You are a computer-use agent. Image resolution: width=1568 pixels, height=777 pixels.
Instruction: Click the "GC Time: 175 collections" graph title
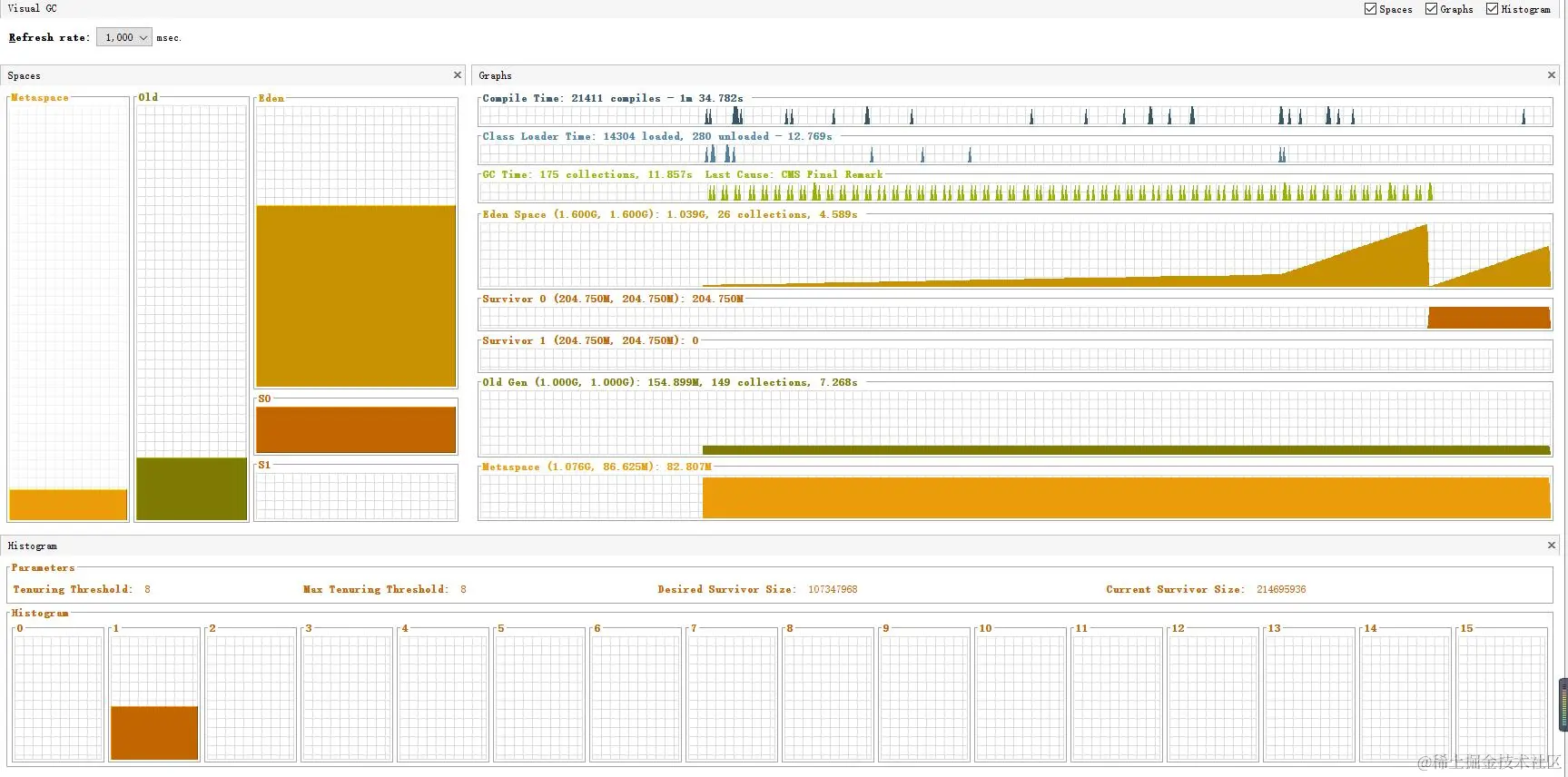[x=682, y=174]
